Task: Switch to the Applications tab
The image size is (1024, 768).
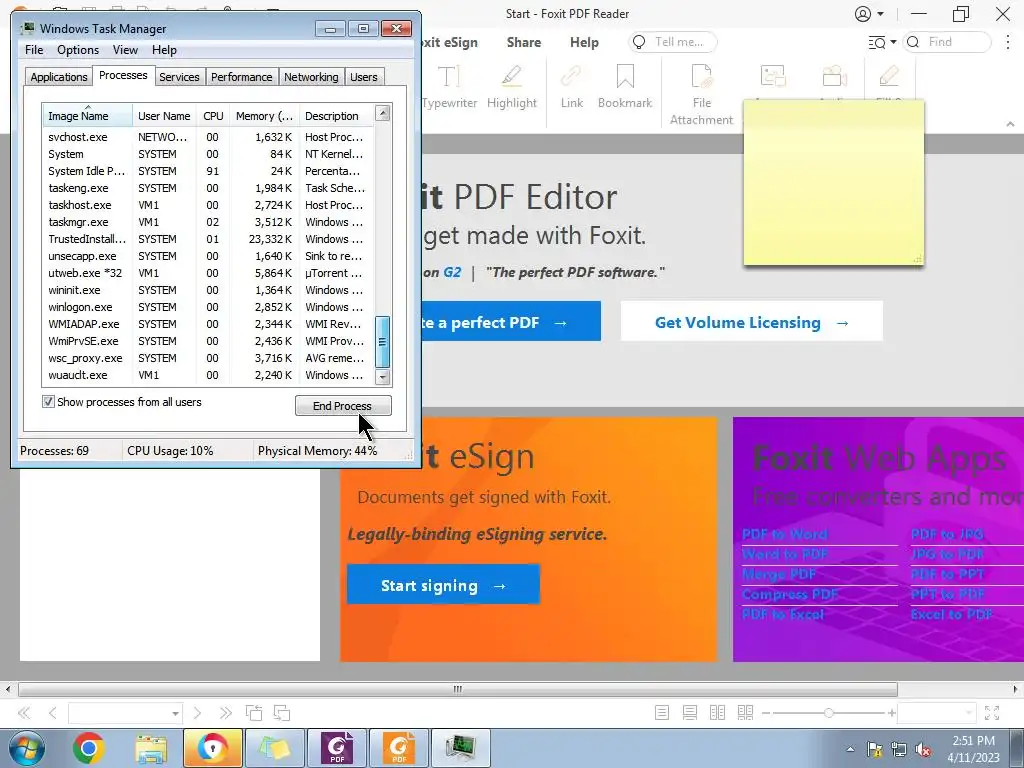Action: 59,77
